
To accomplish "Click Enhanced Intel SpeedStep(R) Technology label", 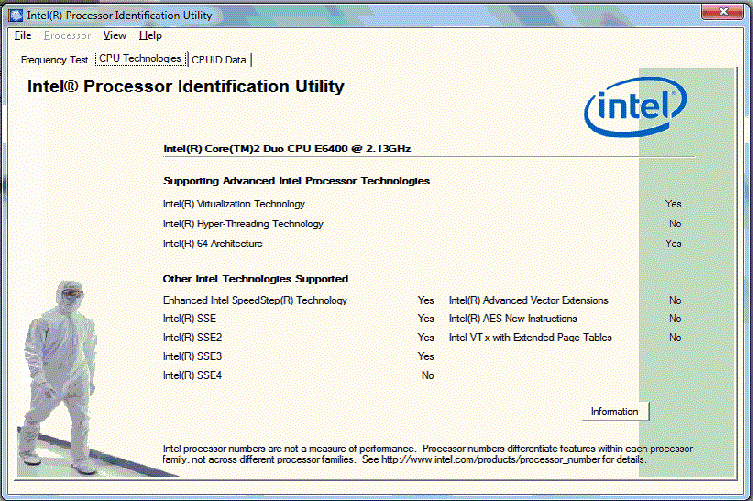I will point(255,300).
